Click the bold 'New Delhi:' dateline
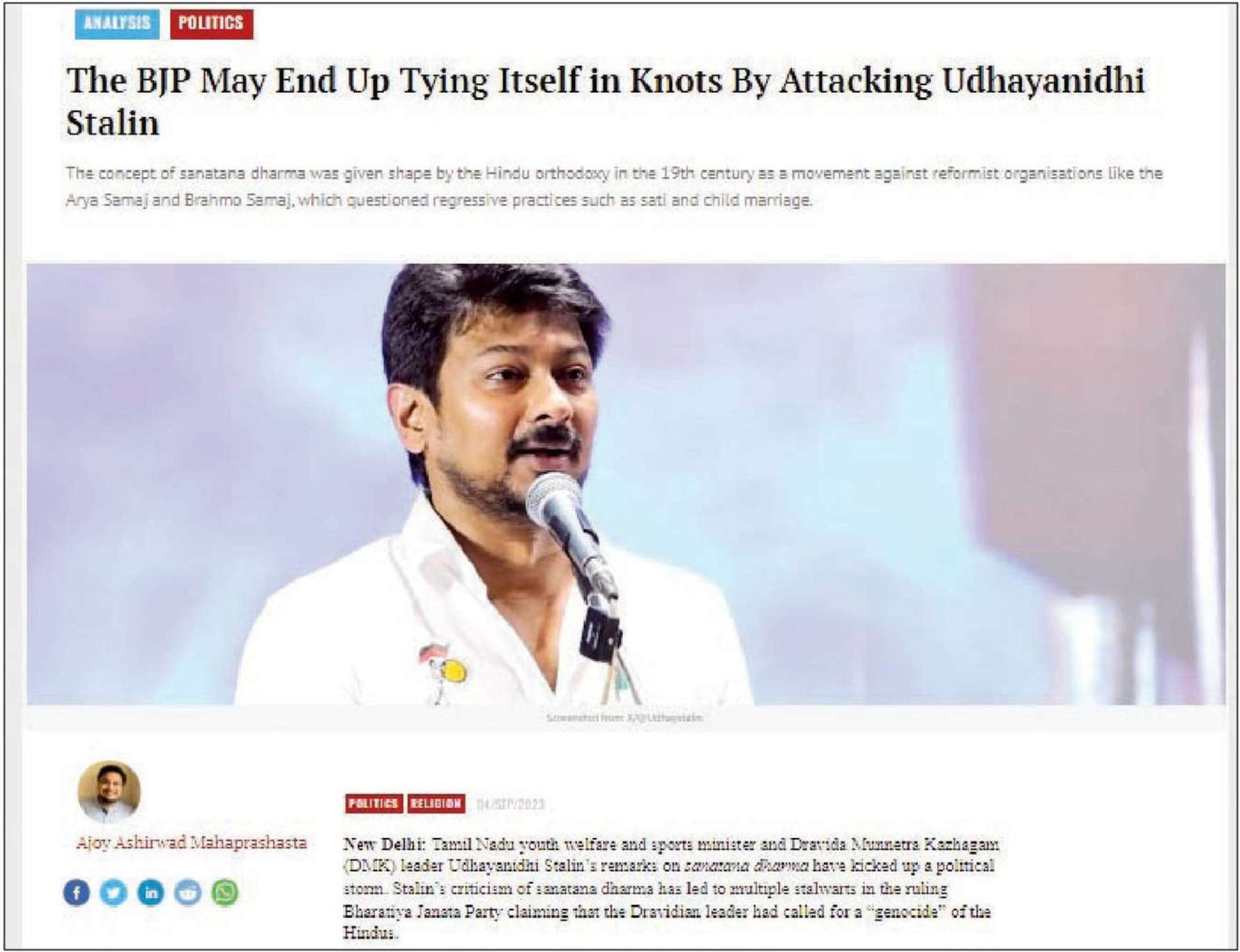 pyautogui.click(x=384, y=844)
